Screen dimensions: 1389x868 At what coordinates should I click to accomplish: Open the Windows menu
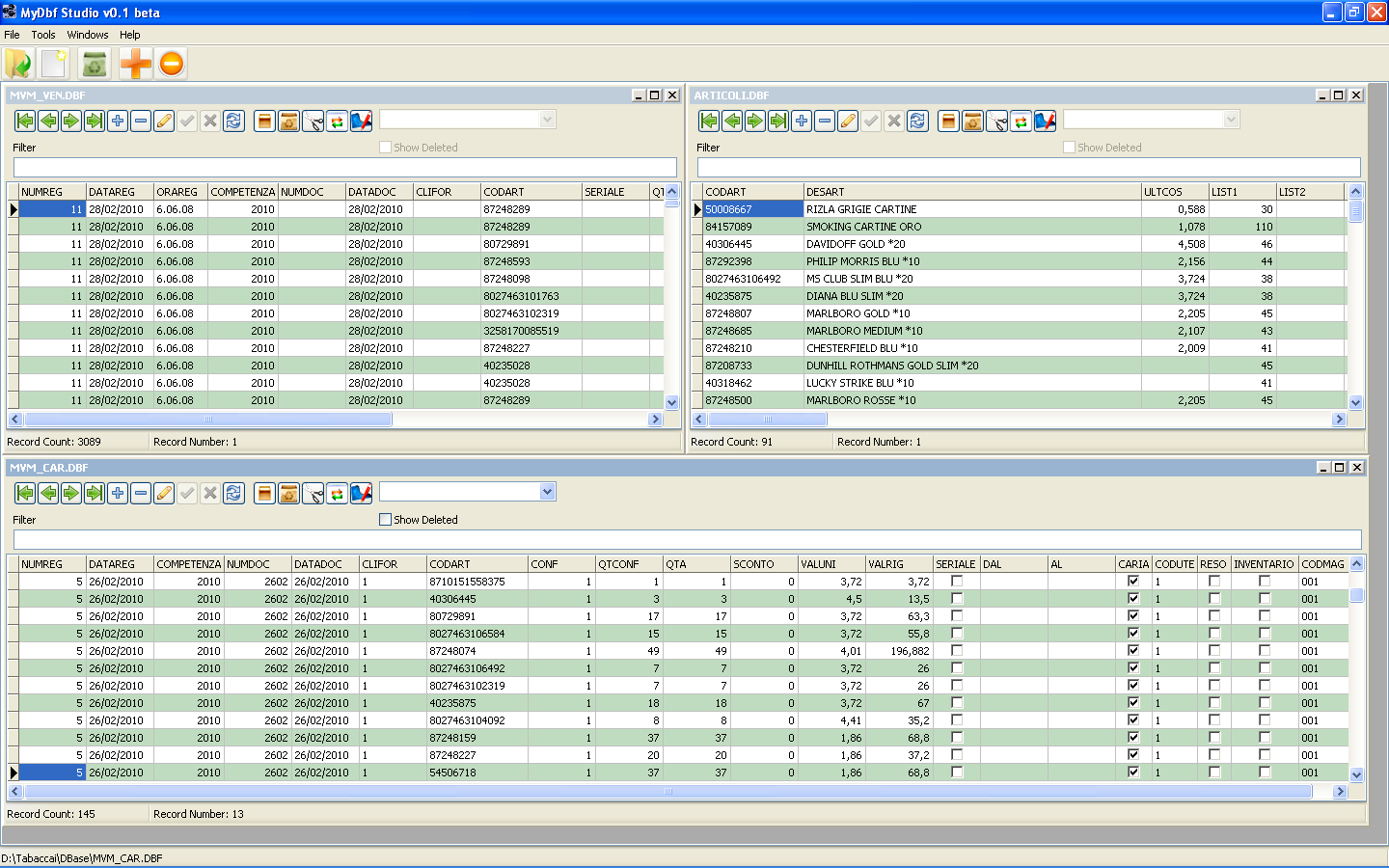point(88,35)
